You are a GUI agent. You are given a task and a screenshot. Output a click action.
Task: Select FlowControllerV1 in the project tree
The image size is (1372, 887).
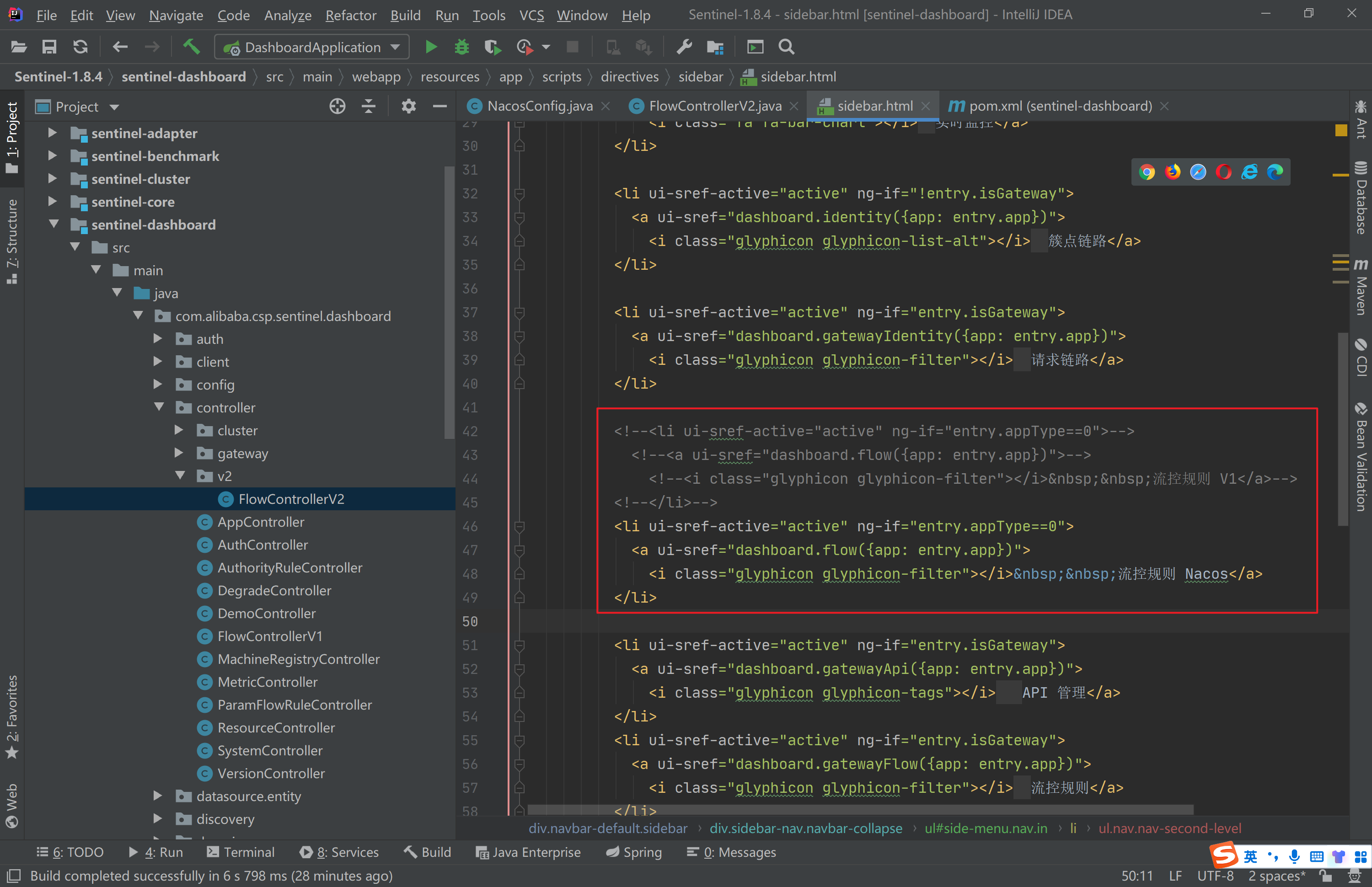[x=269, y=636]
